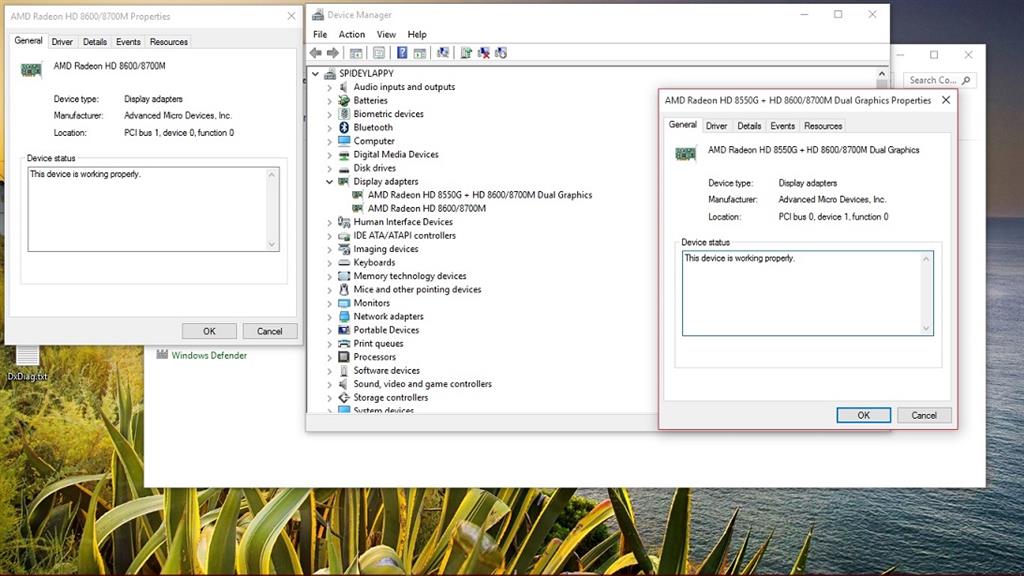The image size is (1024, 576).
Task: Switch to Resources tab in Dual Graphics Properties
Action: point(823,126)
